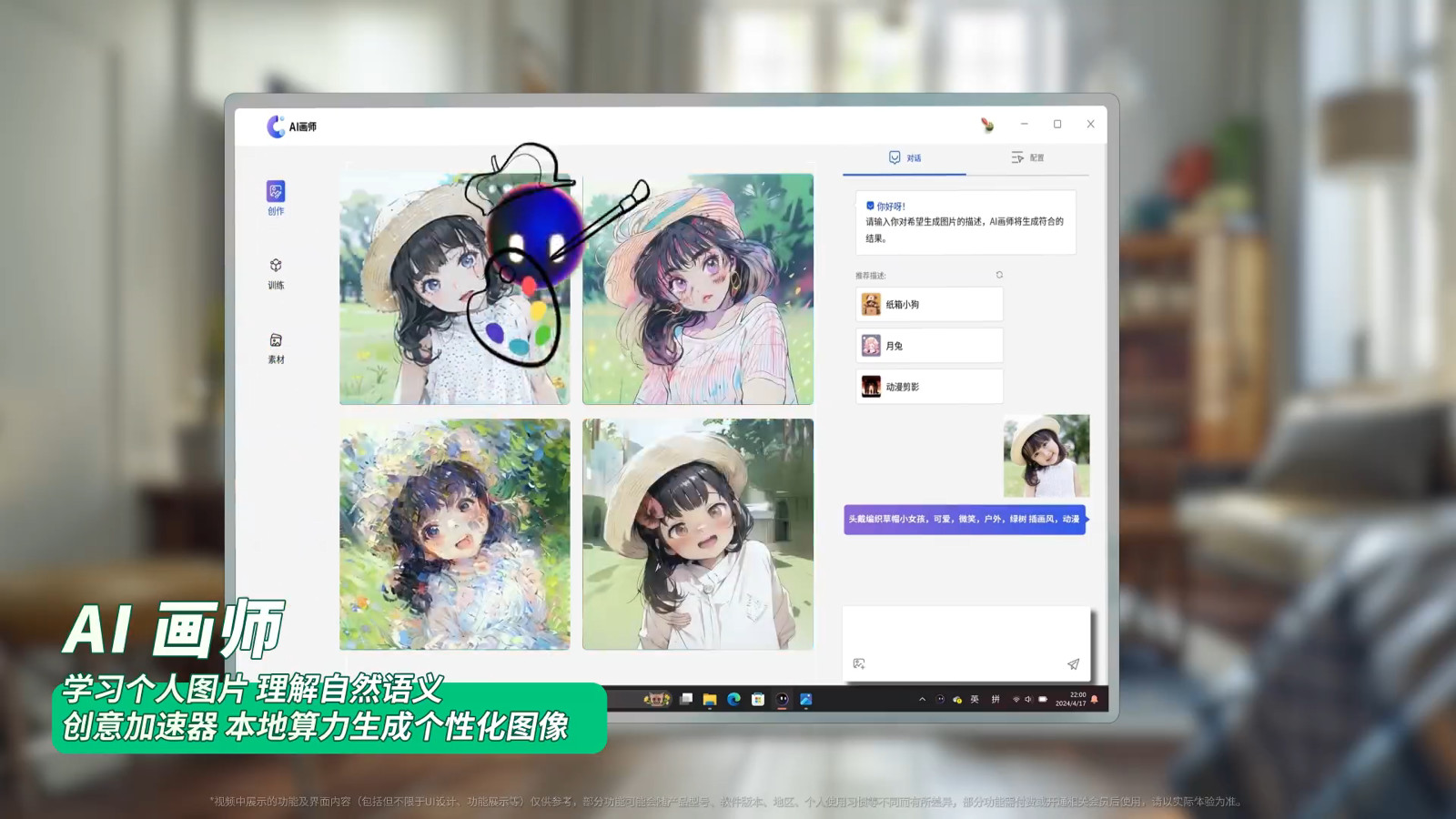Open the top-right purple-eyed girl image
The image size is (1456, 819).
point(698,289)
